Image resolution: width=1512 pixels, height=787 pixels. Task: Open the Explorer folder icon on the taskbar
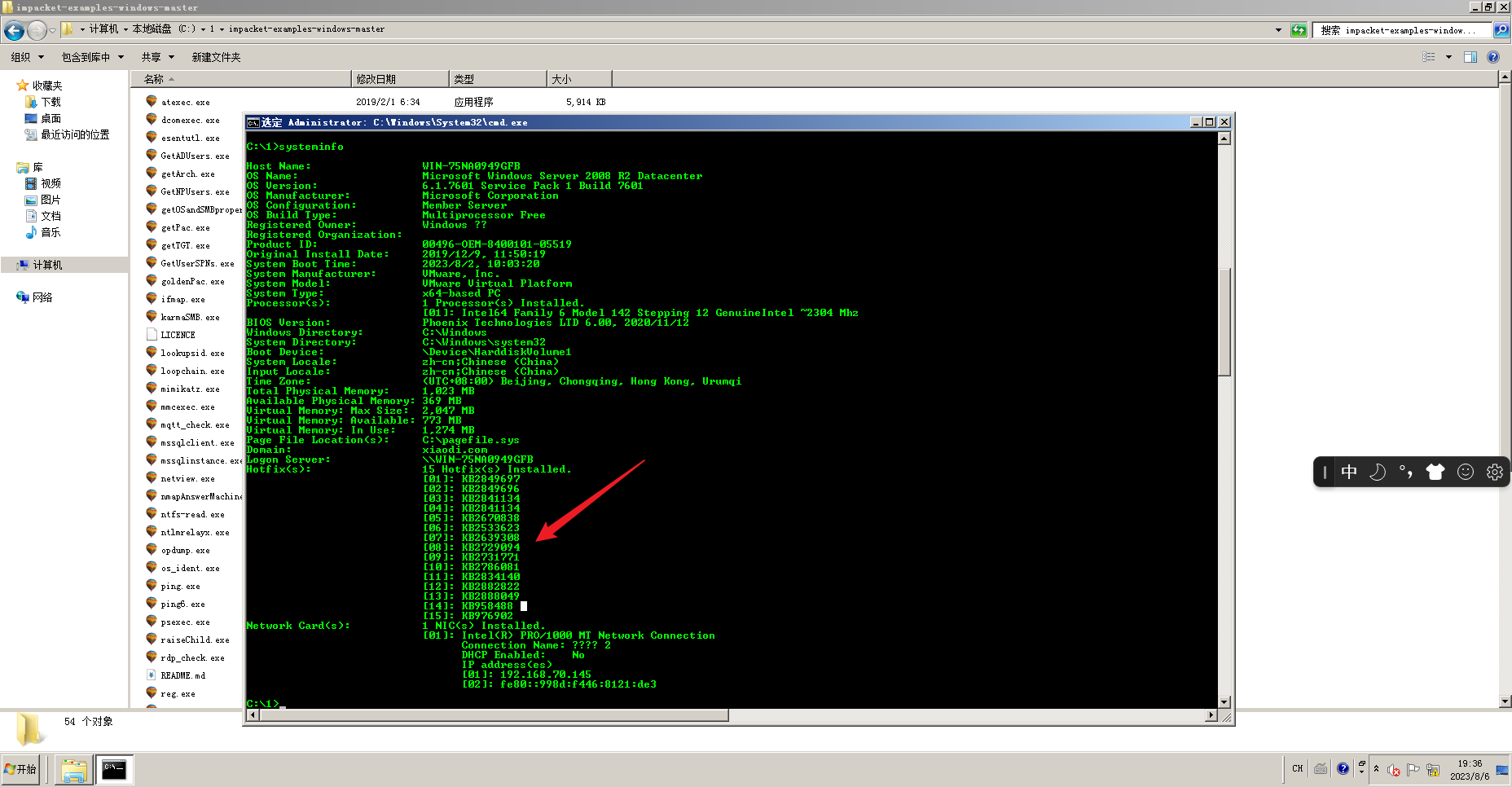coord(73,770)
